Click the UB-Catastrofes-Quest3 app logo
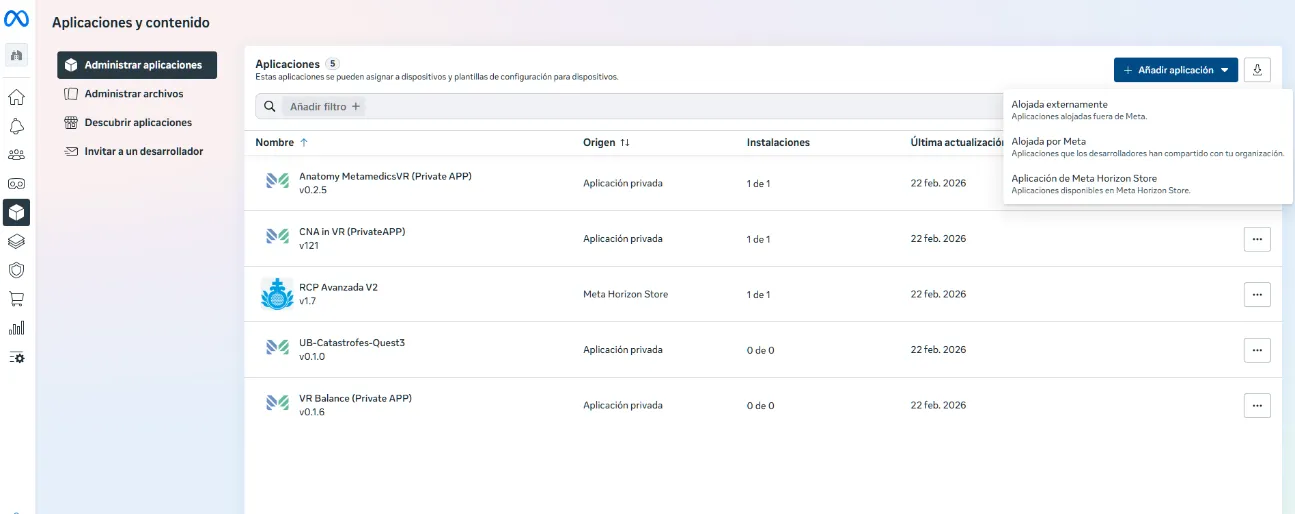Viewport: 1295px width, 514px height. click(277, 348)
